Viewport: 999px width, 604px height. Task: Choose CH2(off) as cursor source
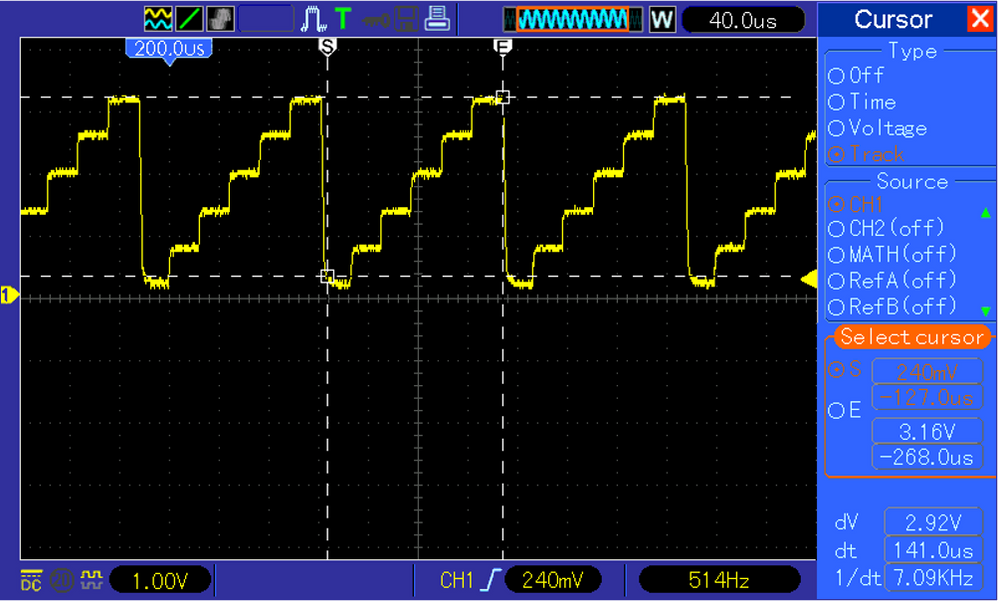click(886, 228)
